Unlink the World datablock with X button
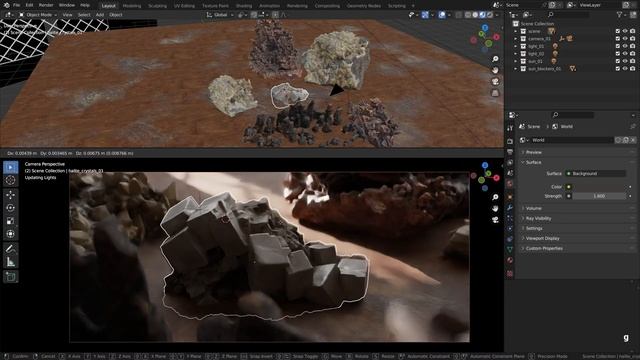640x360 pixels. pyautogui.click(x=633, y=140)
